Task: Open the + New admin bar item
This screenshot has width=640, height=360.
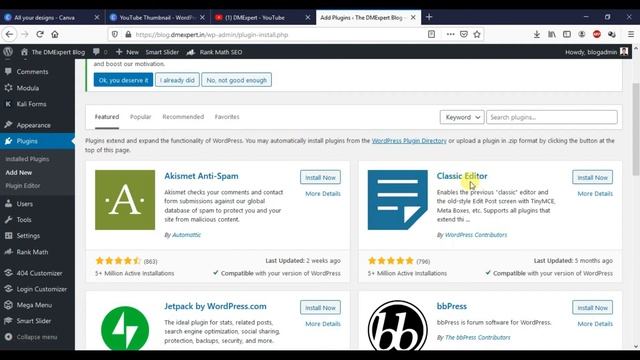Action: coord(127,52)
